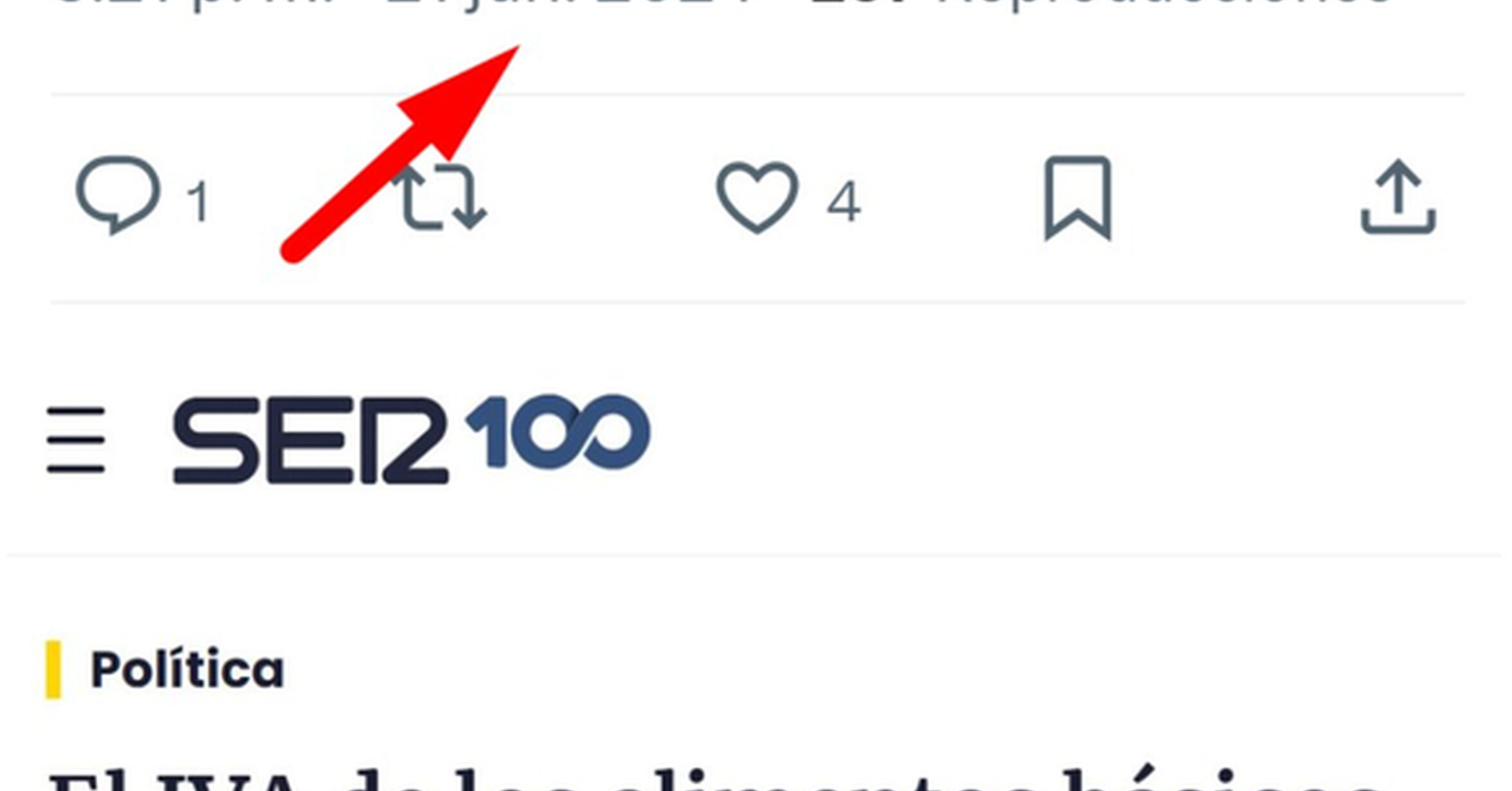Open the share menu via the upload arrow icon

(1398, 196)
